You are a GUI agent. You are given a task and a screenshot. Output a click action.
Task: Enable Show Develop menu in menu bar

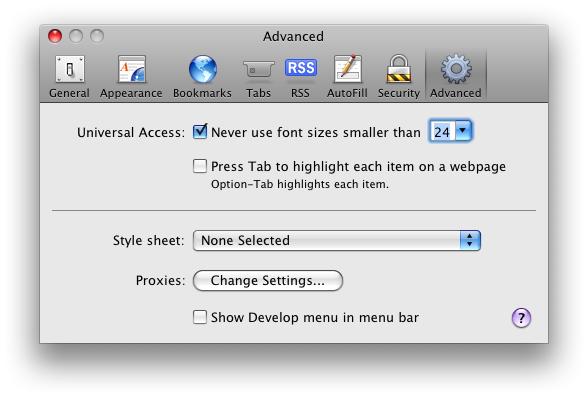click(200, 317)
